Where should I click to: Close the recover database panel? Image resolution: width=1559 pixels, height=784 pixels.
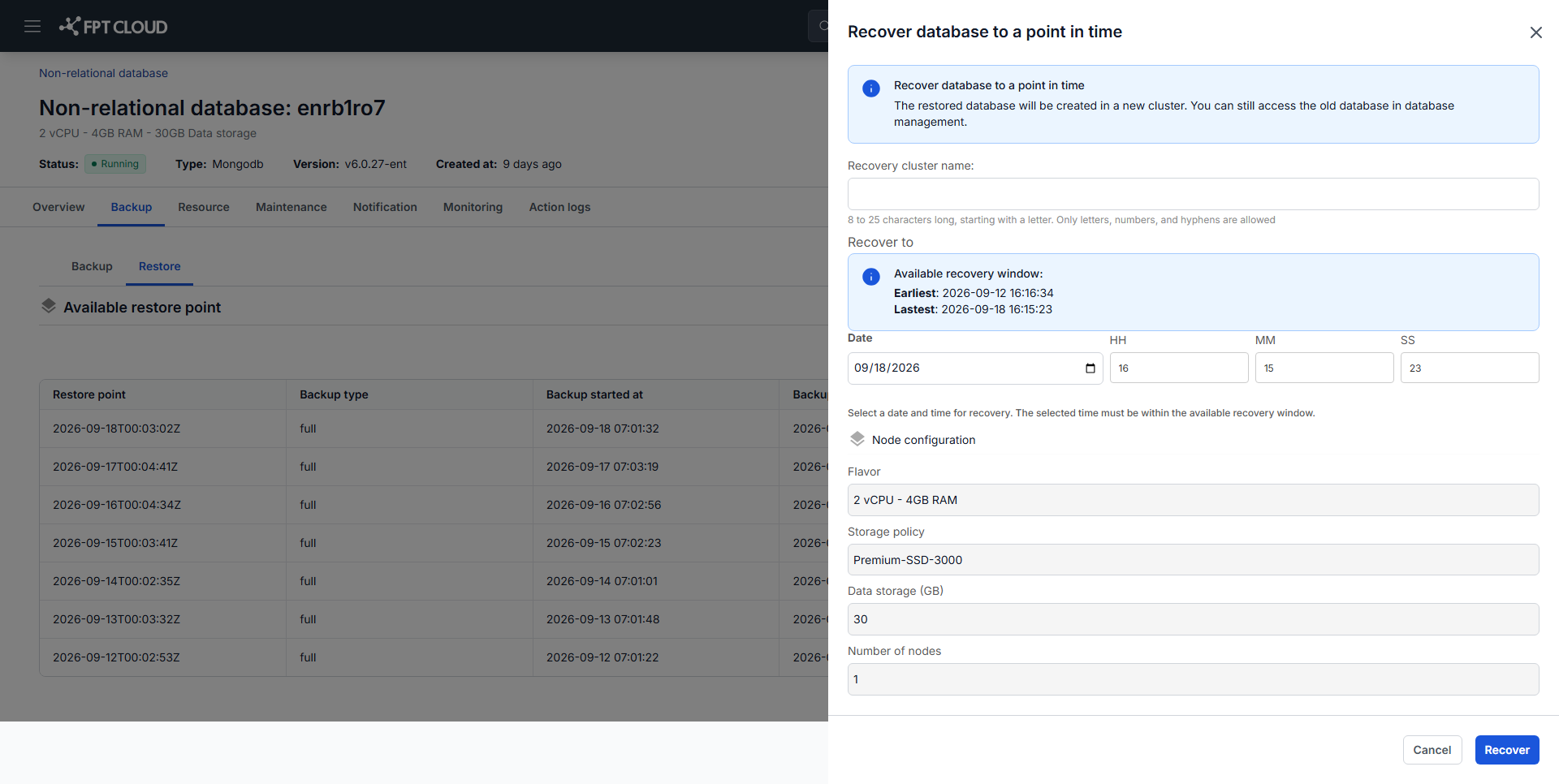(1535, 32)
